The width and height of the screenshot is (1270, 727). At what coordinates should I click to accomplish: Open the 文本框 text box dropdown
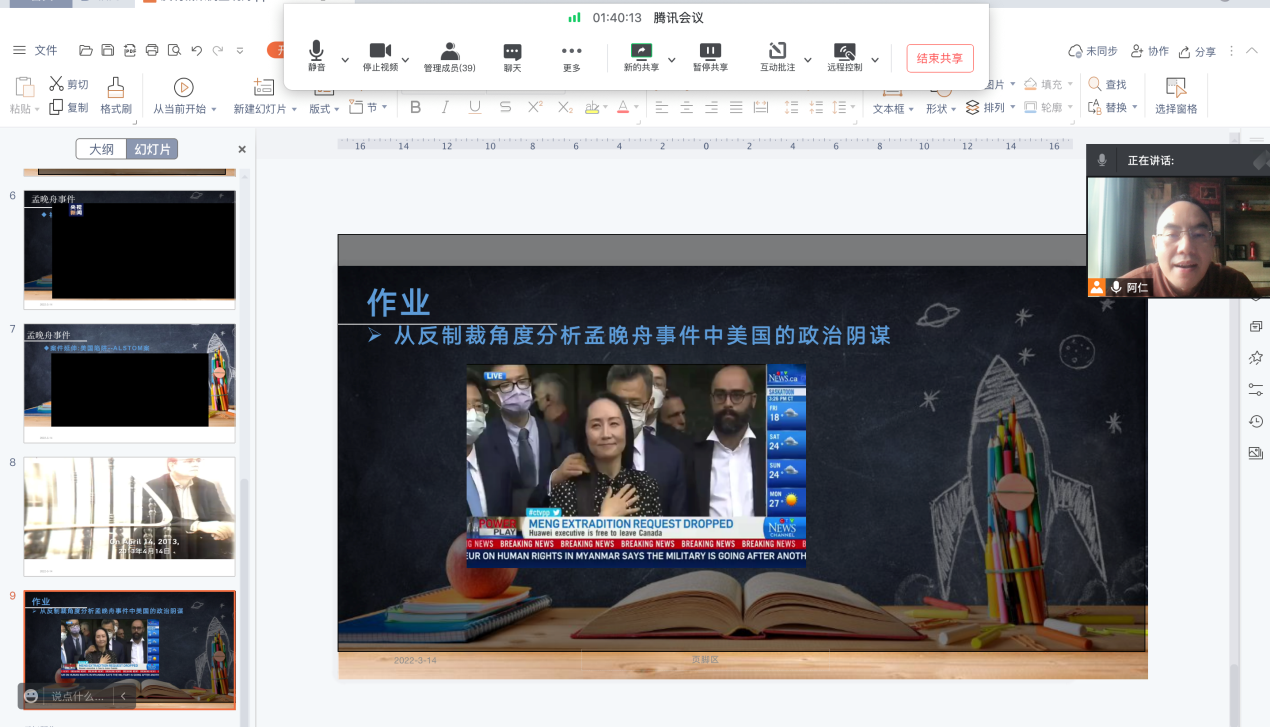(x=888, y=107)
